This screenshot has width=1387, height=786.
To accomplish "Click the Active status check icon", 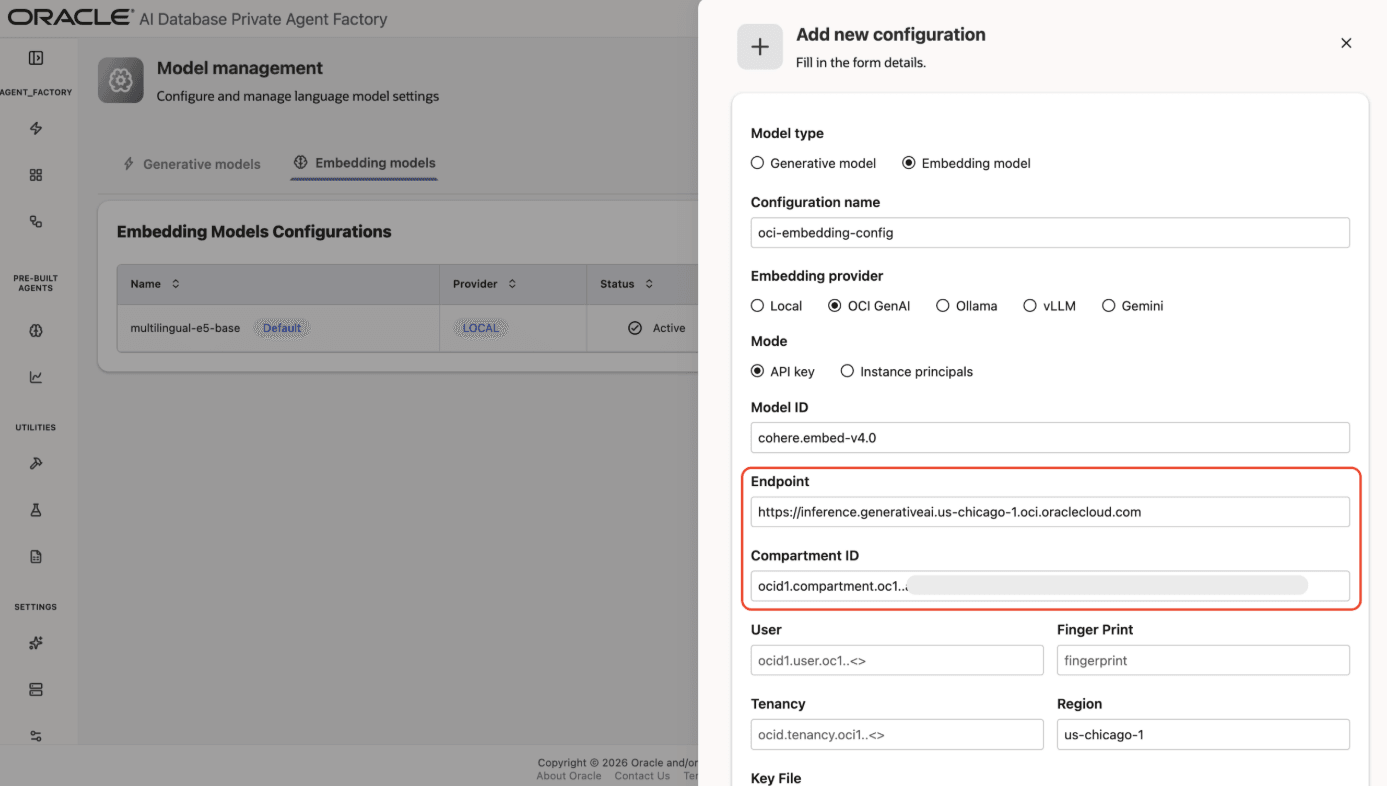I will pyautogui.click(x=634, y=328).
